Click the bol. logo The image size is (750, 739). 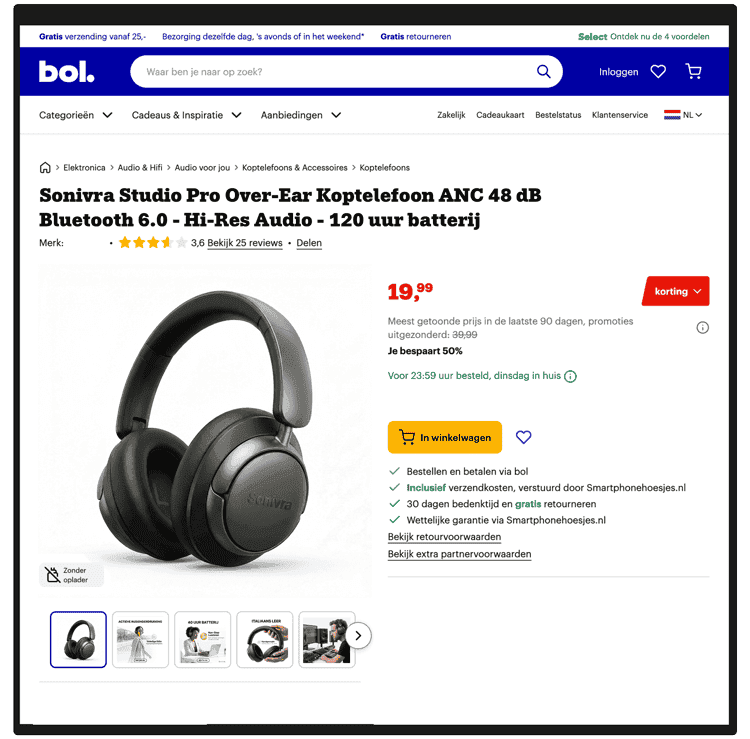pyautogui.click(x=66, y=71)
